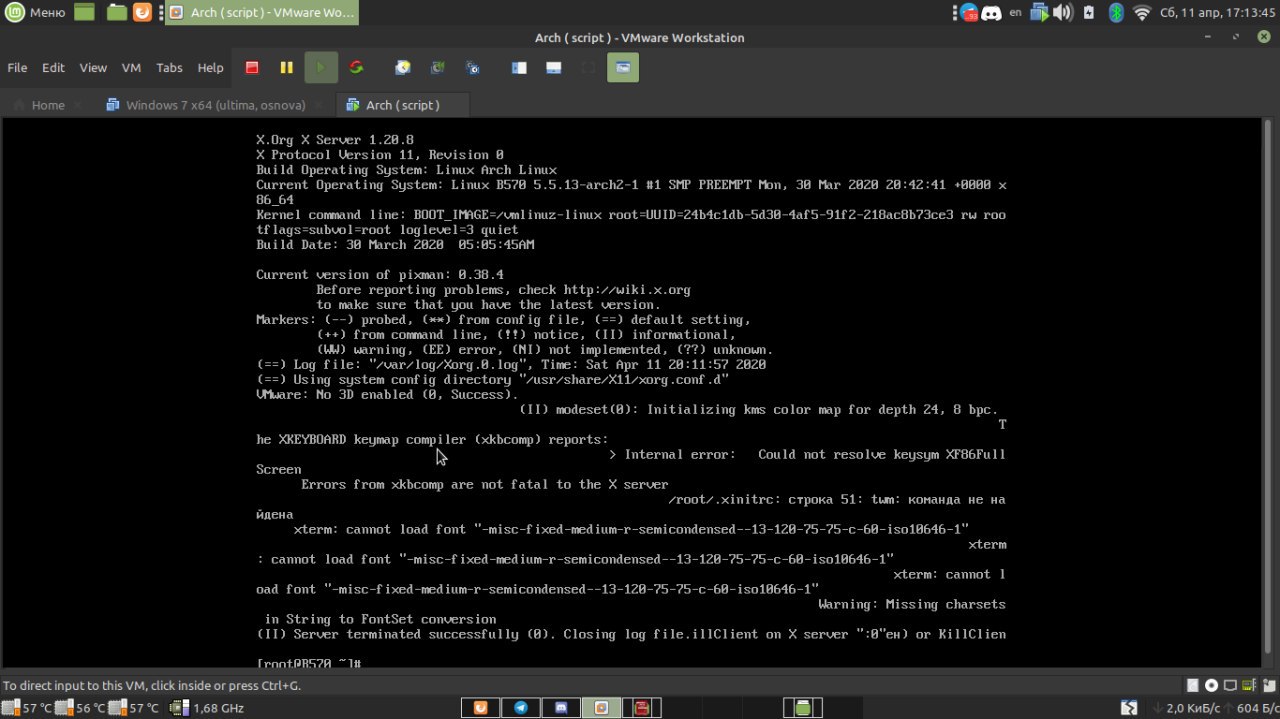This screenshot has width=1280, height=719.
Task: Toggle the thumbnail bar view icon
Action: (553, 68)
